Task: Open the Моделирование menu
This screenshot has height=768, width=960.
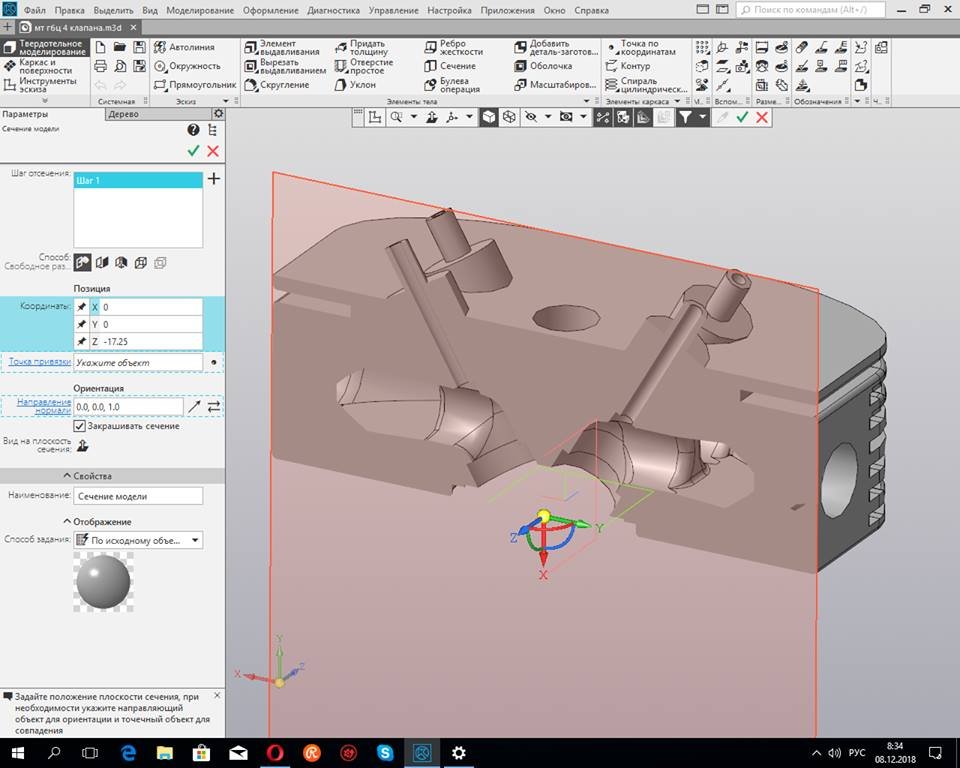Action: point(200,9)
